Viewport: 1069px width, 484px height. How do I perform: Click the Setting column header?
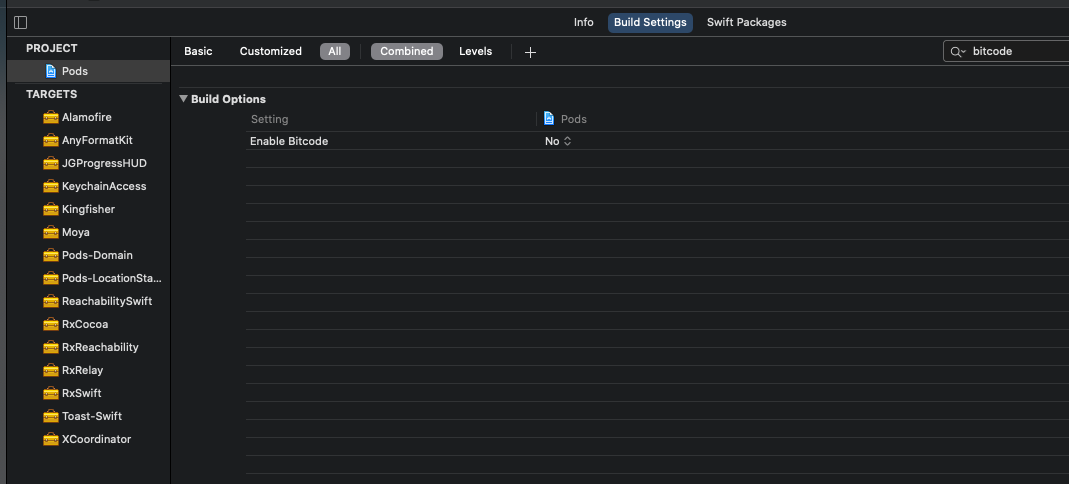click(x=270, y=119)
